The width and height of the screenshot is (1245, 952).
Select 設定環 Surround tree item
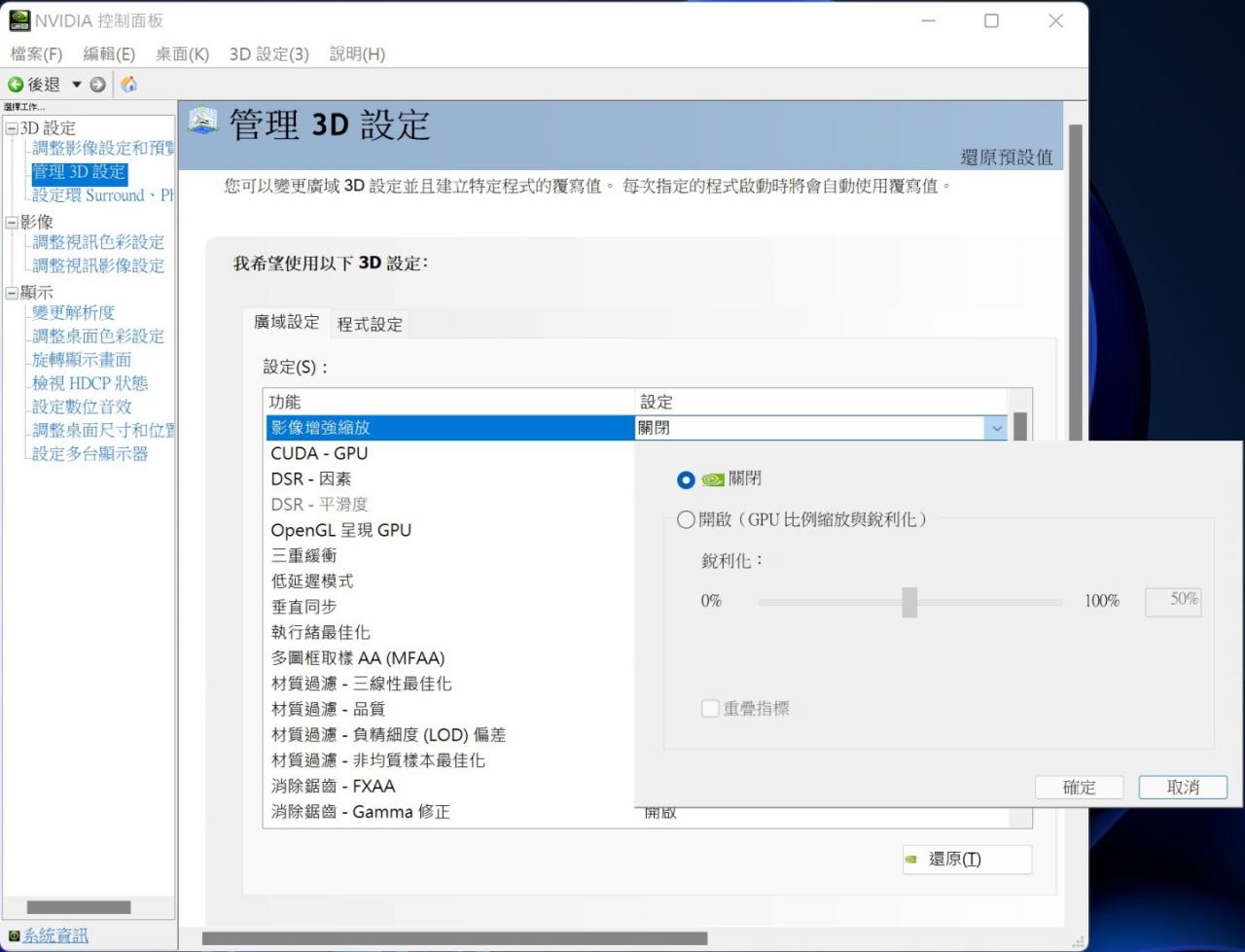102,195
